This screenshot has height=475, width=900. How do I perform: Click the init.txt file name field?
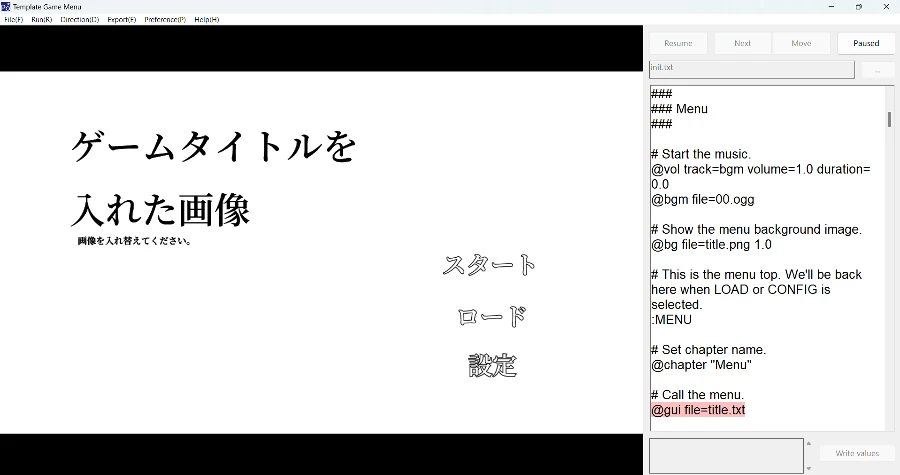click(x=752, y=69)
